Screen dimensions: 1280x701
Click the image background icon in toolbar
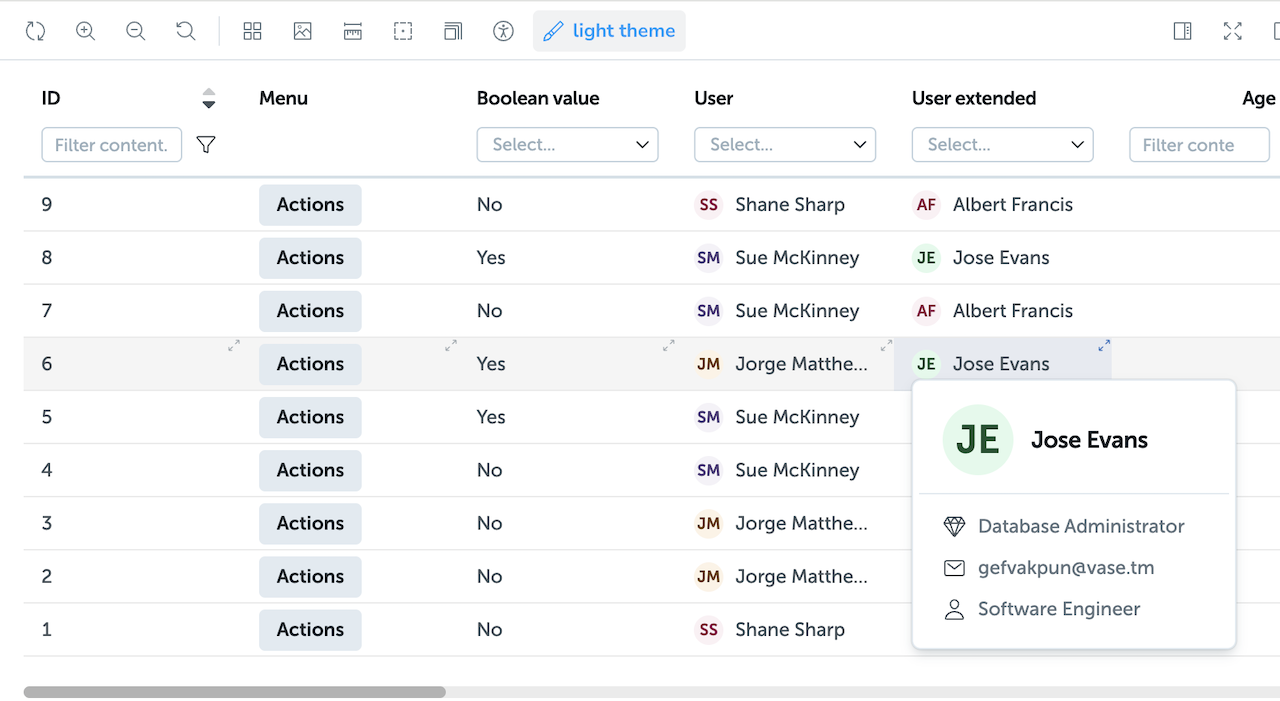pyautogui.click(x=303, y=31)
